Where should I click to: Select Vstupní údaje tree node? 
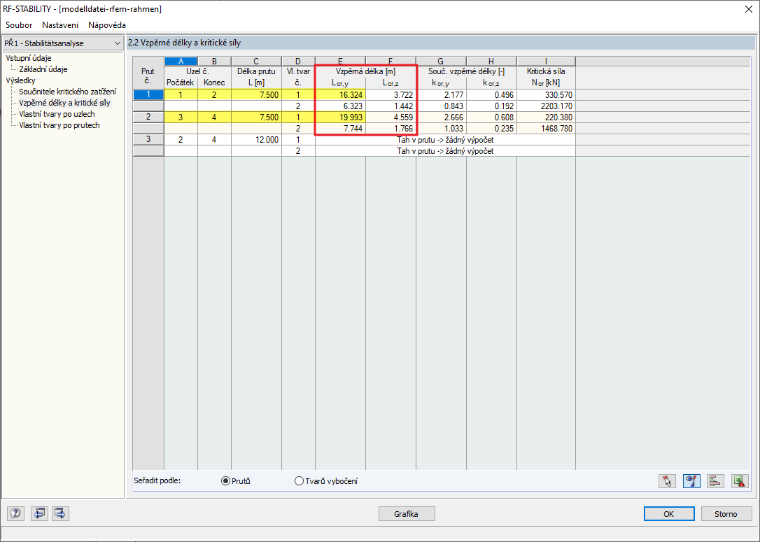(x=29, y=58)
